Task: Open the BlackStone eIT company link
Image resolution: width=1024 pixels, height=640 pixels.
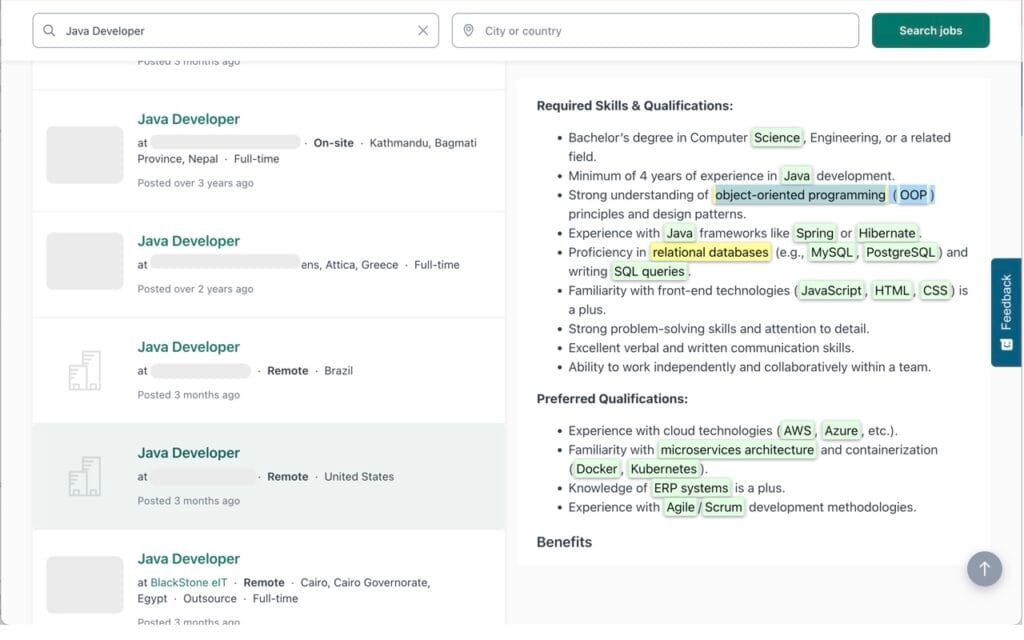Action: click(x=189, y=583)
